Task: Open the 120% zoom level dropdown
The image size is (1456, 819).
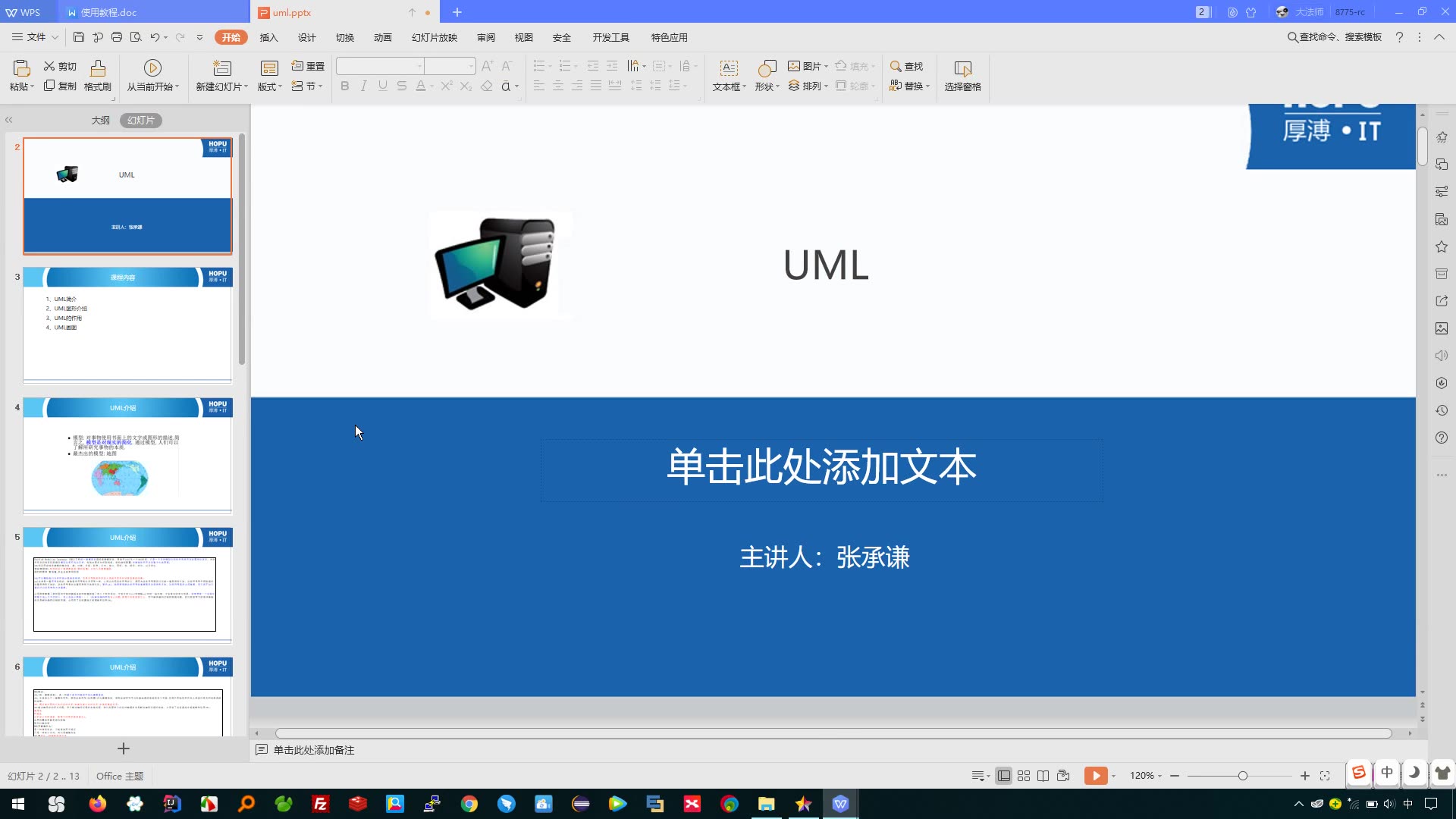Action: click(1145, 776)
